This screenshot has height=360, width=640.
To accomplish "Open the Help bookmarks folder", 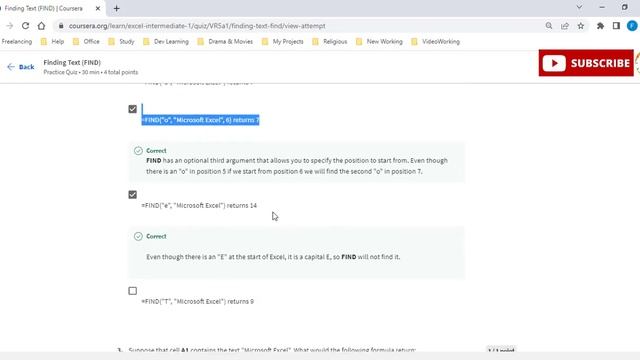I will tap(52, 42).
